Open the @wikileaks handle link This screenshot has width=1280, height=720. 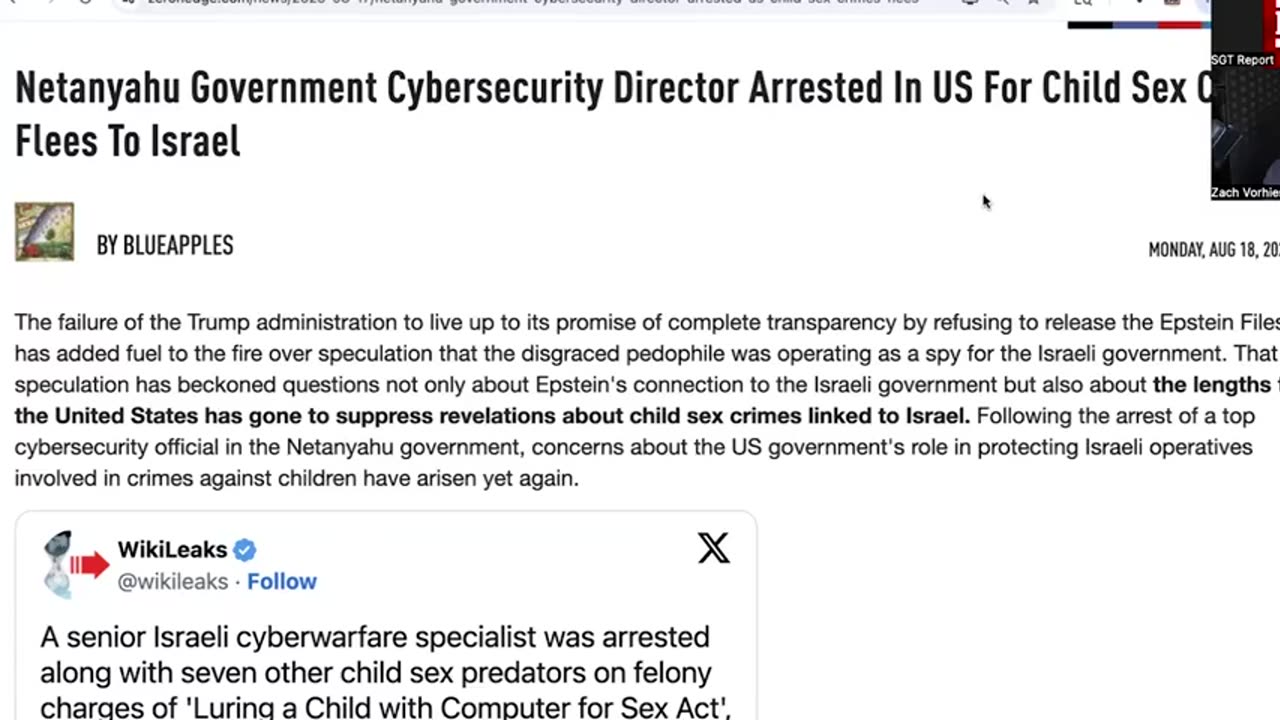click(x=173, y=581)
